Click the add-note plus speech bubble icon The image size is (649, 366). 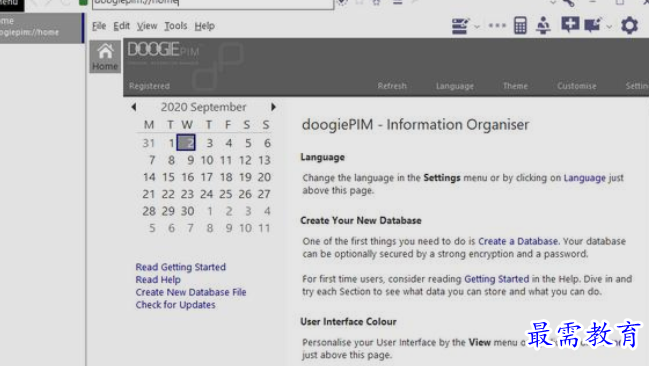point(570,24)
